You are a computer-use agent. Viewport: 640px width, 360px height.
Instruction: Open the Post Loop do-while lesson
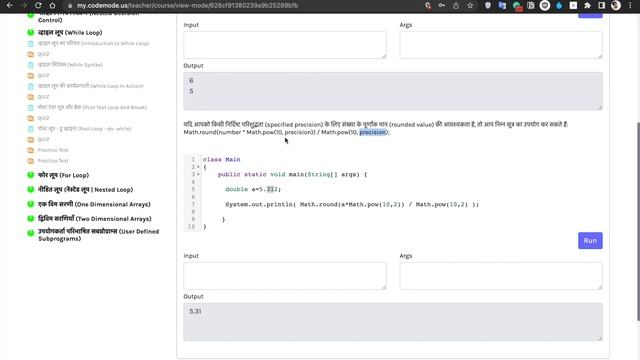tap(84, 129)
